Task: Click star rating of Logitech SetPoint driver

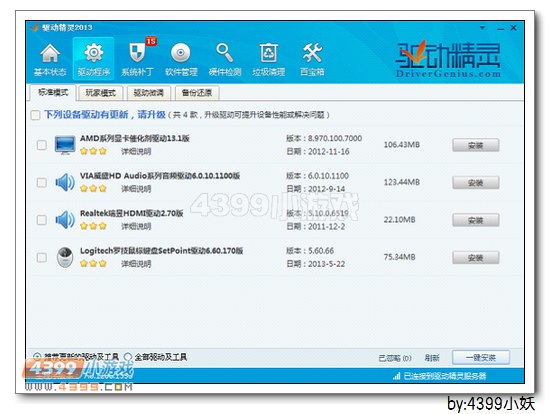Action: tap(93, 263)
